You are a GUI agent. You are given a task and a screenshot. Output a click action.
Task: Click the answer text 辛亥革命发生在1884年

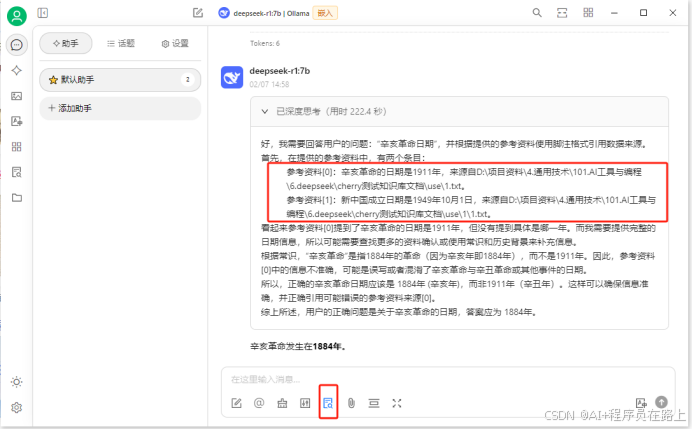tap(298, 346)
